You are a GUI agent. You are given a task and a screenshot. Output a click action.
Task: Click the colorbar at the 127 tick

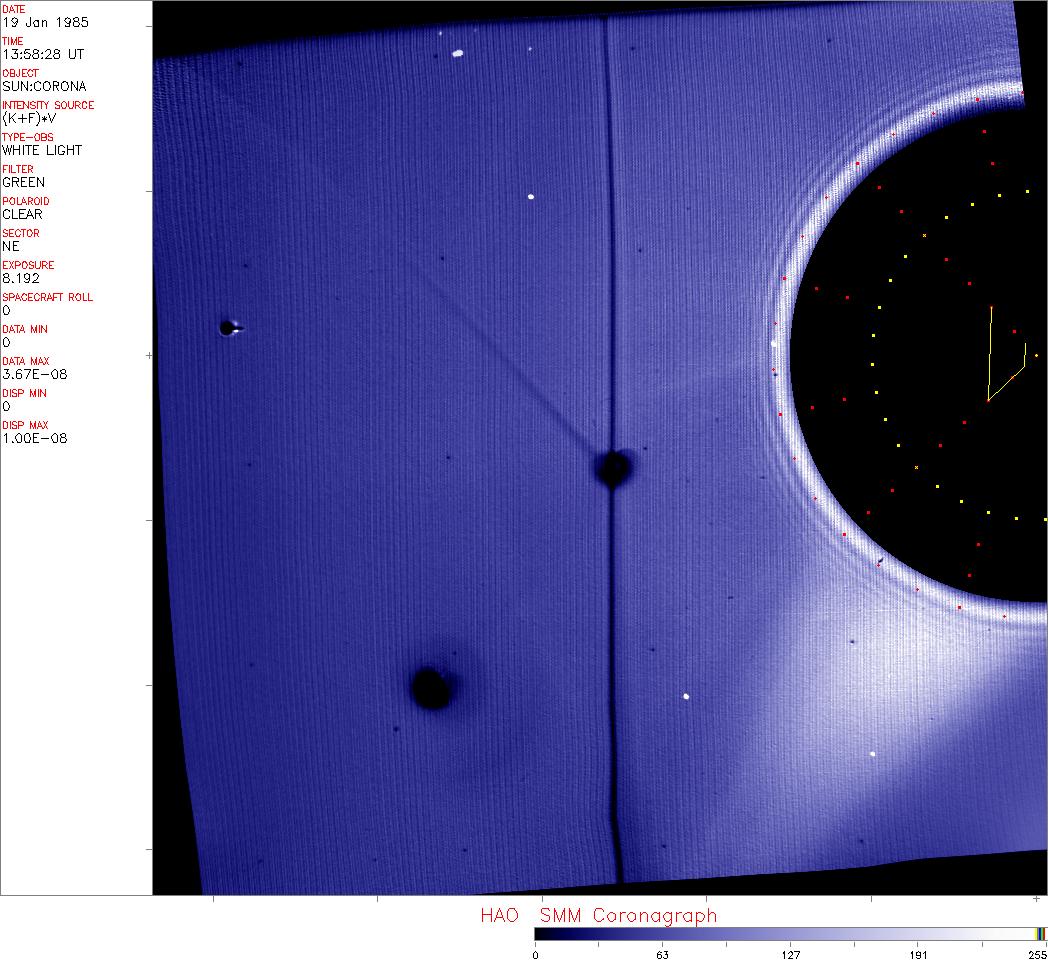pos(790,934)
